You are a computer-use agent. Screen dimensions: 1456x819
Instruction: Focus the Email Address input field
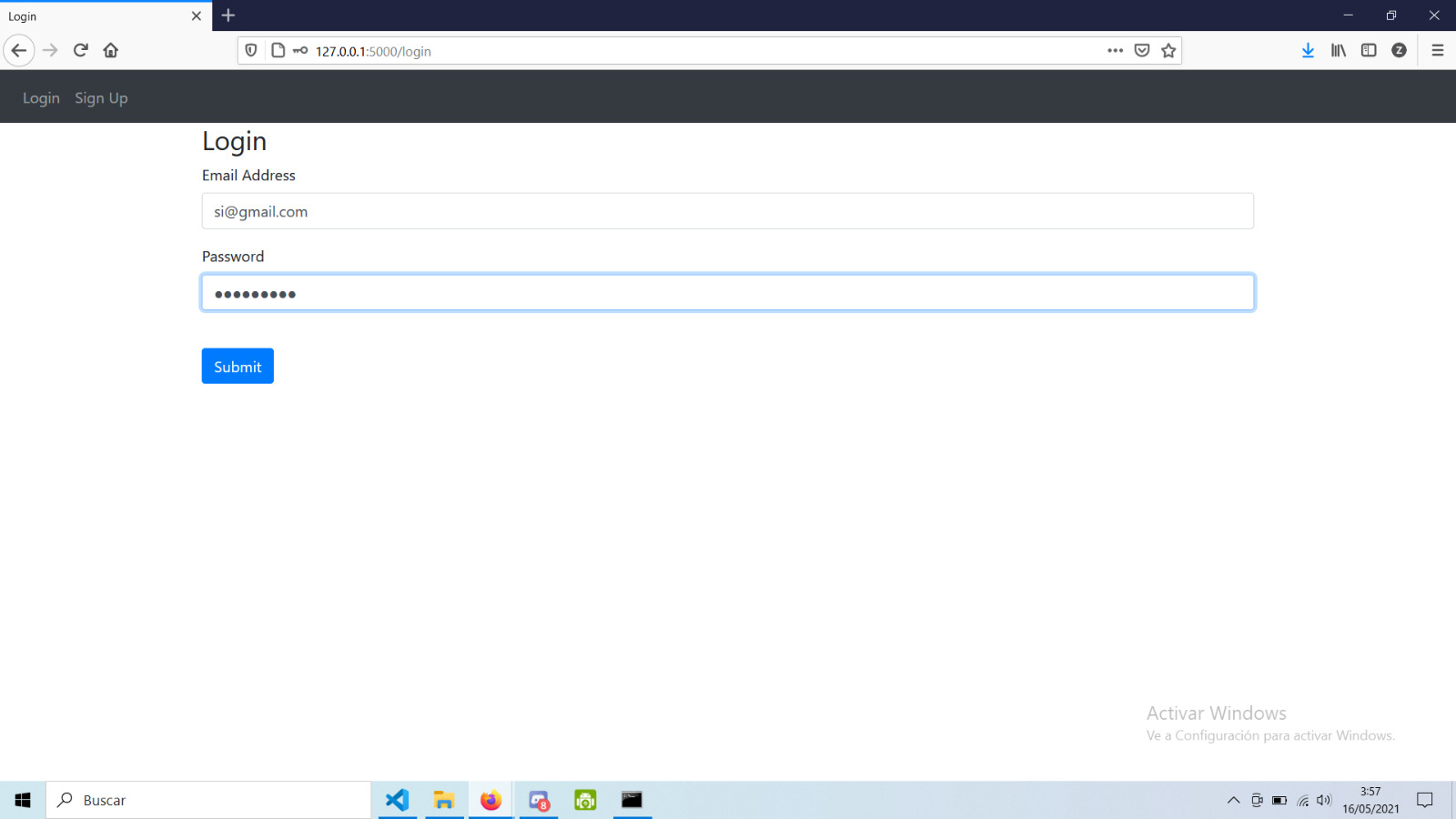[x=728, y=211]
